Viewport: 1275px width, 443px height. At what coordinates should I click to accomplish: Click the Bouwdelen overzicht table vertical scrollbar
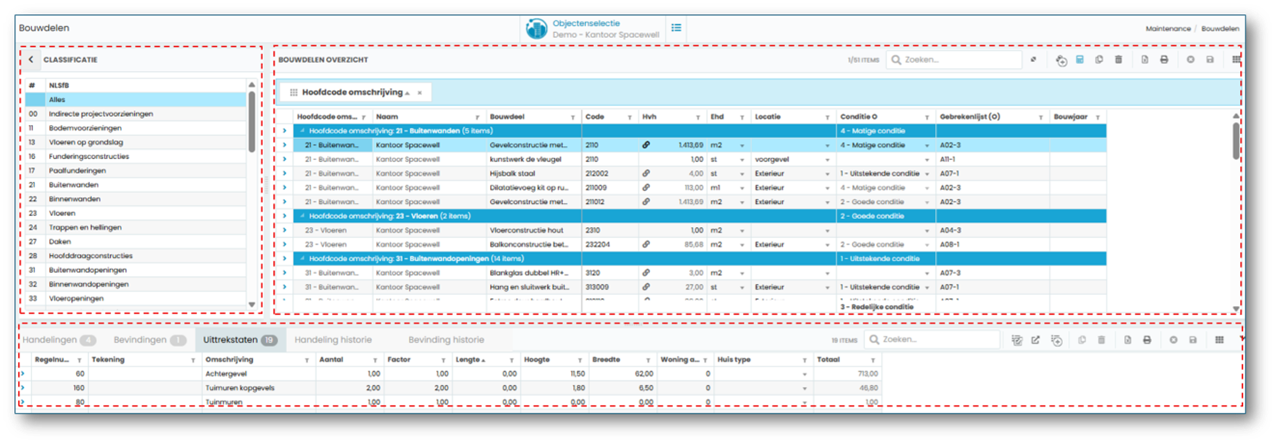1236,140
